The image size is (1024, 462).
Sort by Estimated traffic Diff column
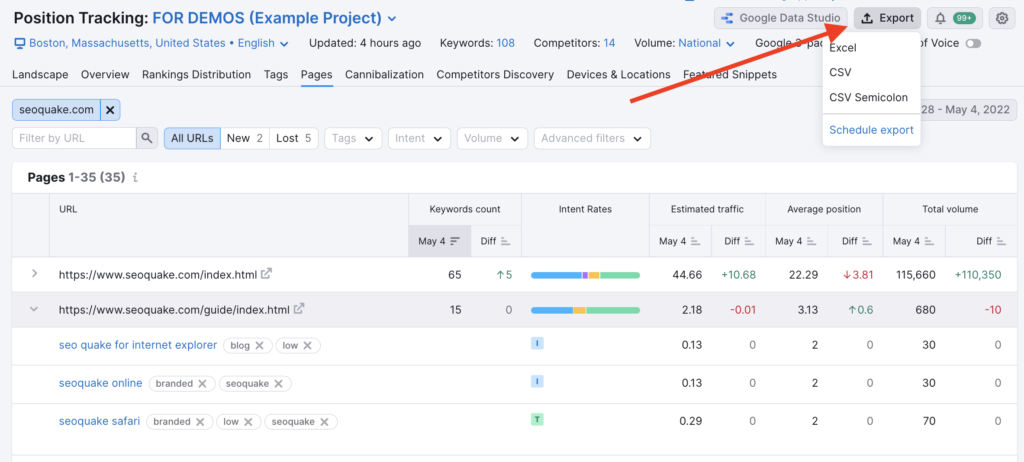click(738, 241)
